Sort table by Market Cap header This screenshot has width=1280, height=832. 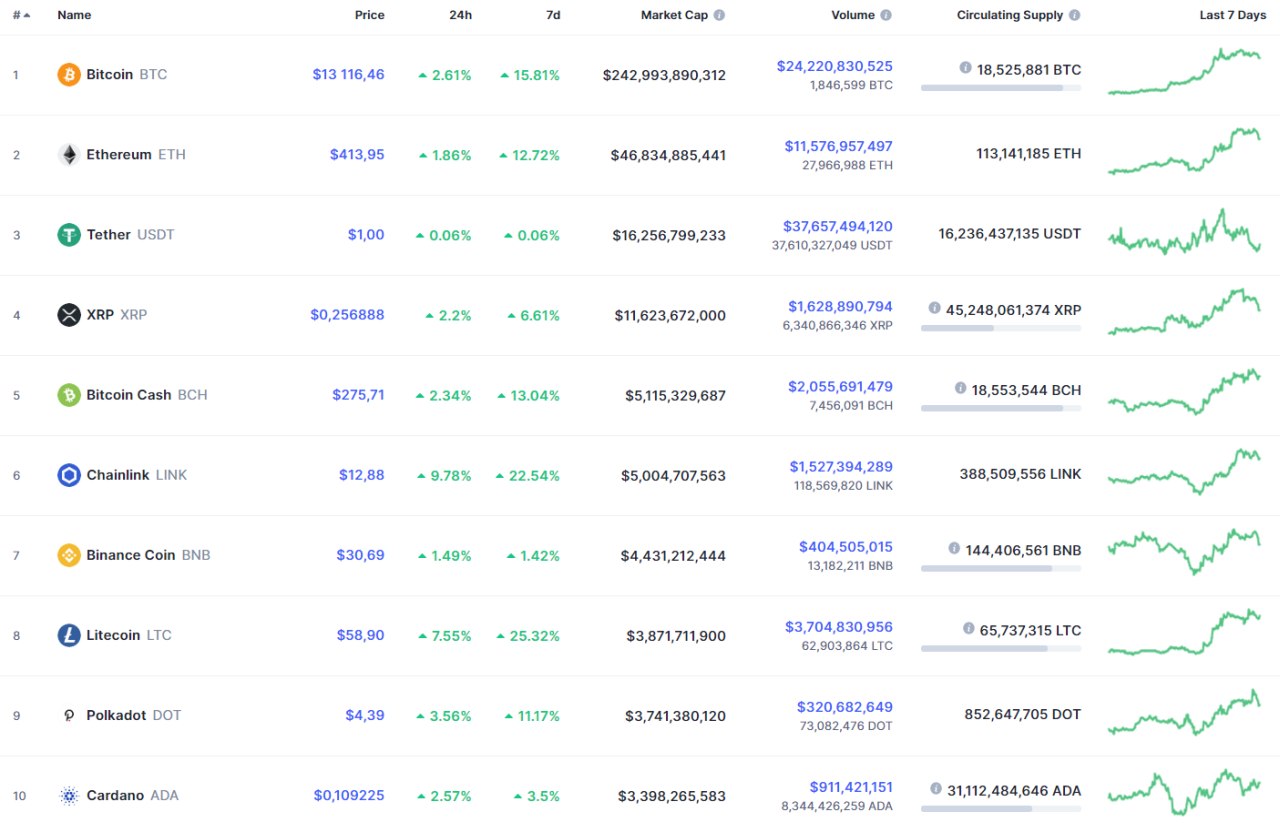(x=675, y=16)
